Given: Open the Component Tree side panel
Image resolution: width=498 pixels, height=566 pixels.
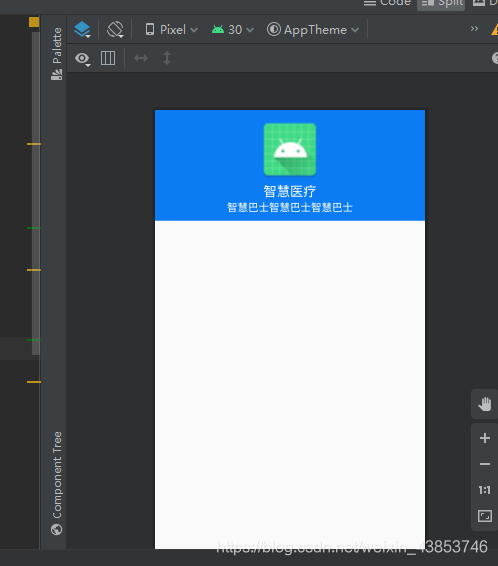Looking at the screenshot, I should pos(57,483).
